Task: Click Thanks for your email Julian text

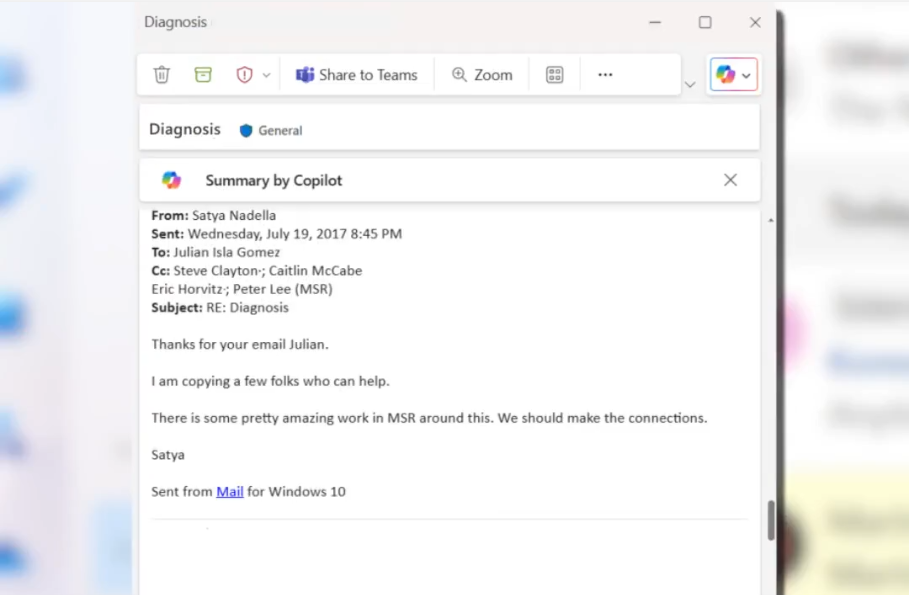Action: pyautogui.click(x=240, y=344)
